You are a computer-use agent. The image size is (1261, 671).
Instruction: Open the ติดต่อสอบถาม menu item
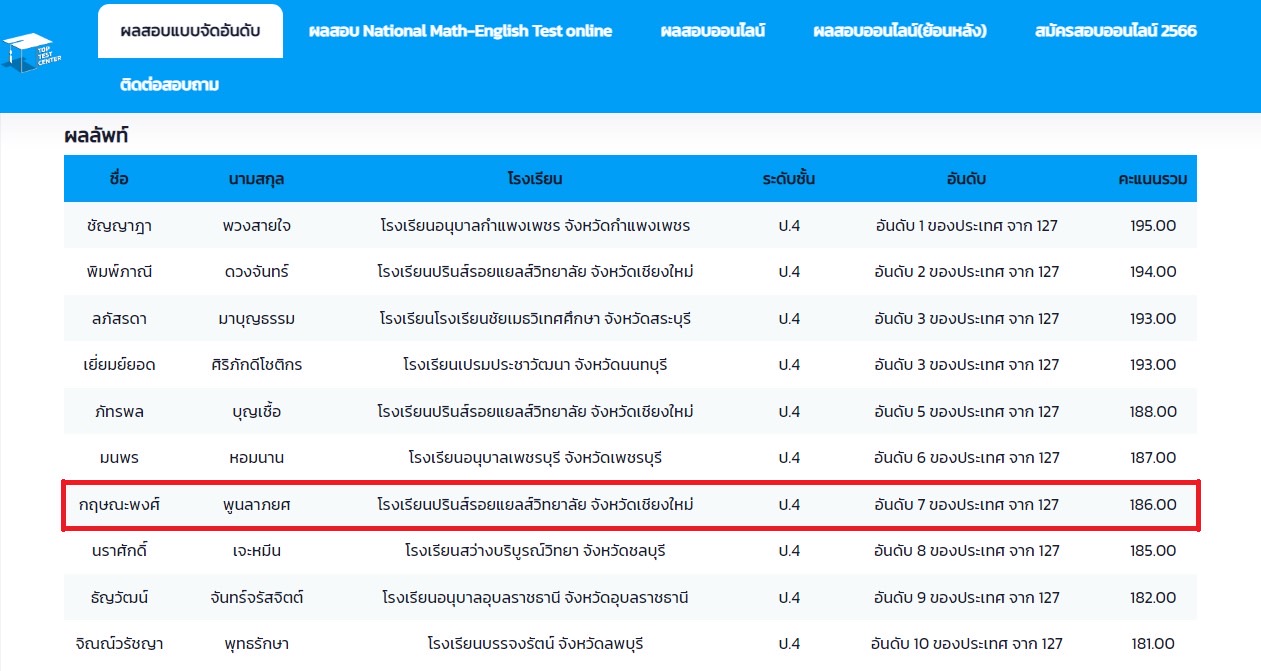169,85
